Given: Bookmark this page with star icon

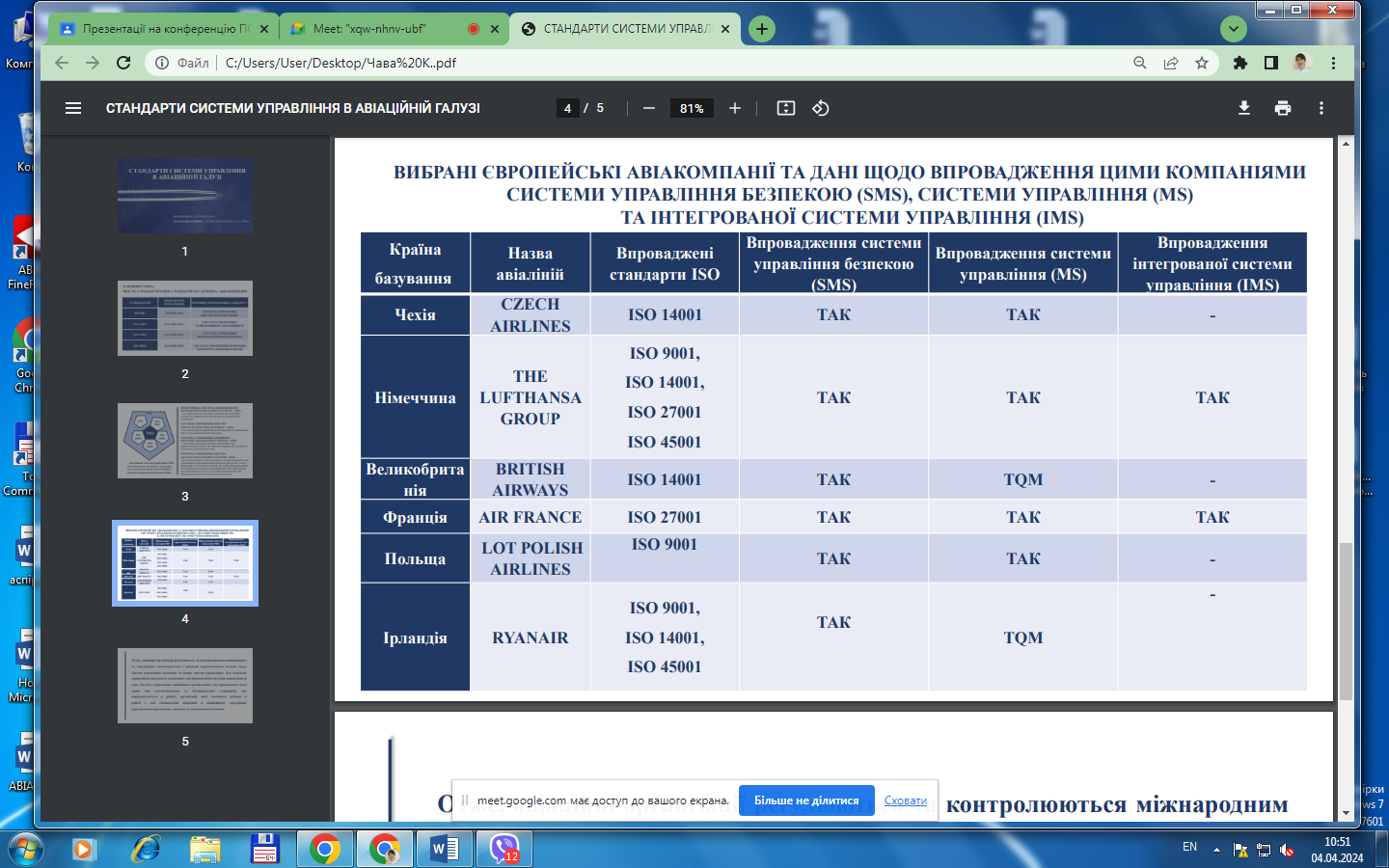Looking at the screenshot, I should tap(1202, 63).
